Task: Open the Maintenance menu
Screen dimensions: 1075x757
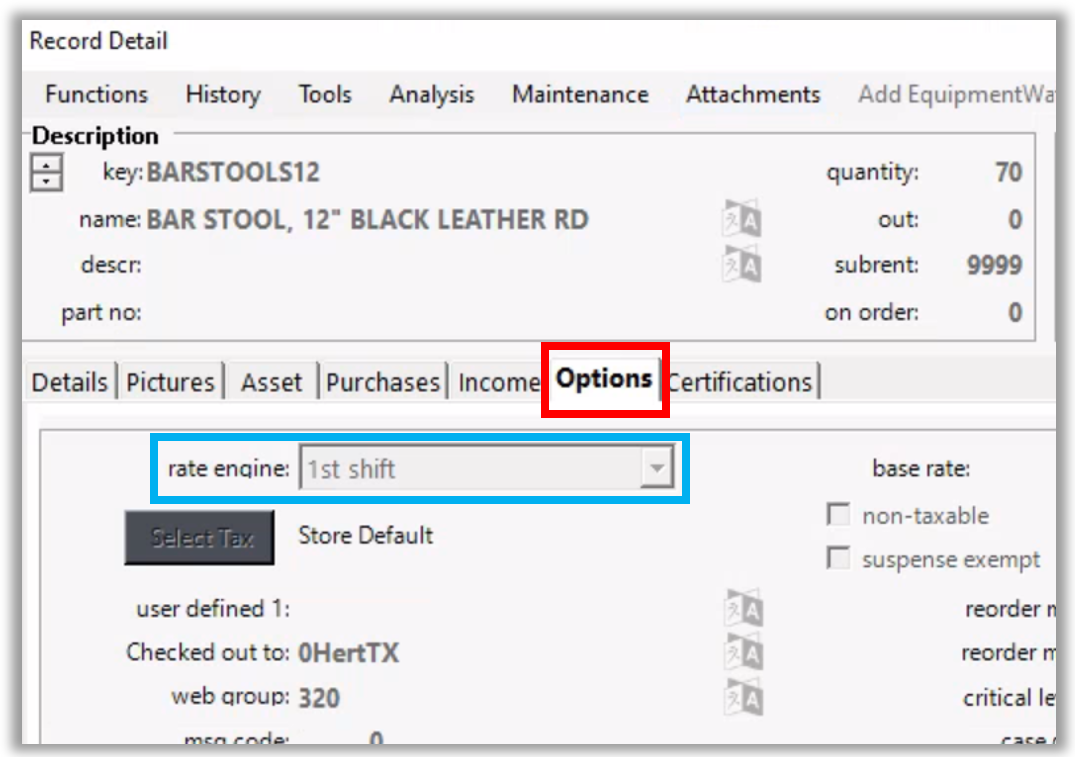Action: (x=580, y=94)
